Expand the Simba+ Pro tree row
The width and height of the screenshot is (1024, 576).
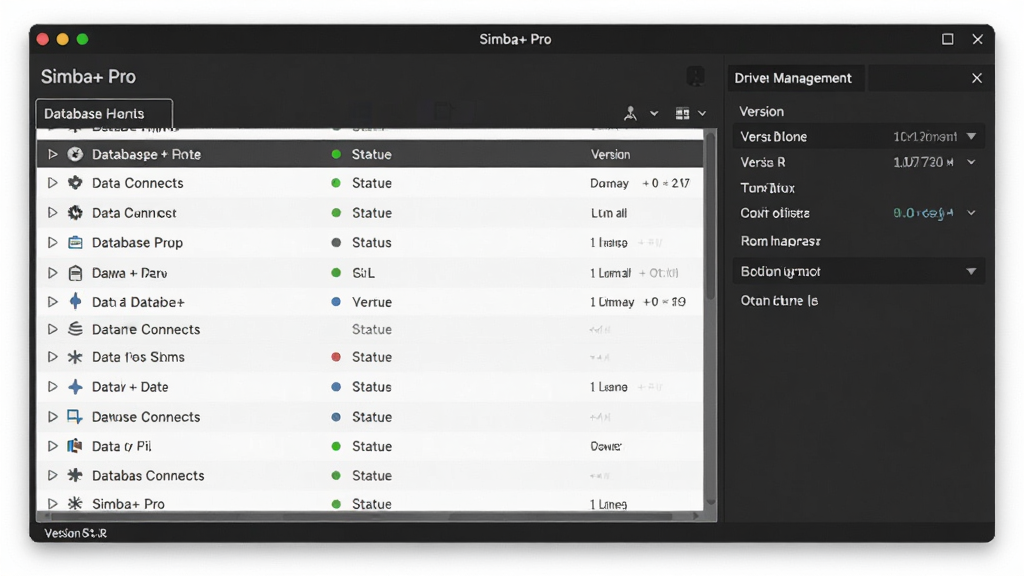coord(52,504)
